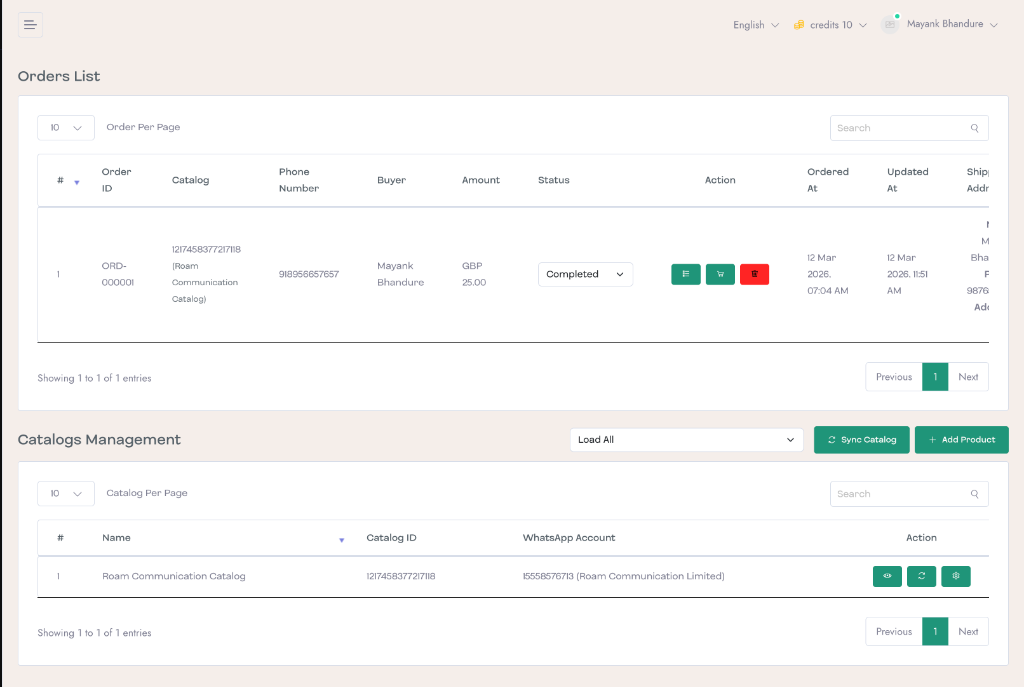Open the Load All catalog dropdown
The image size is (1024, 687).
[x=686, y=439]
